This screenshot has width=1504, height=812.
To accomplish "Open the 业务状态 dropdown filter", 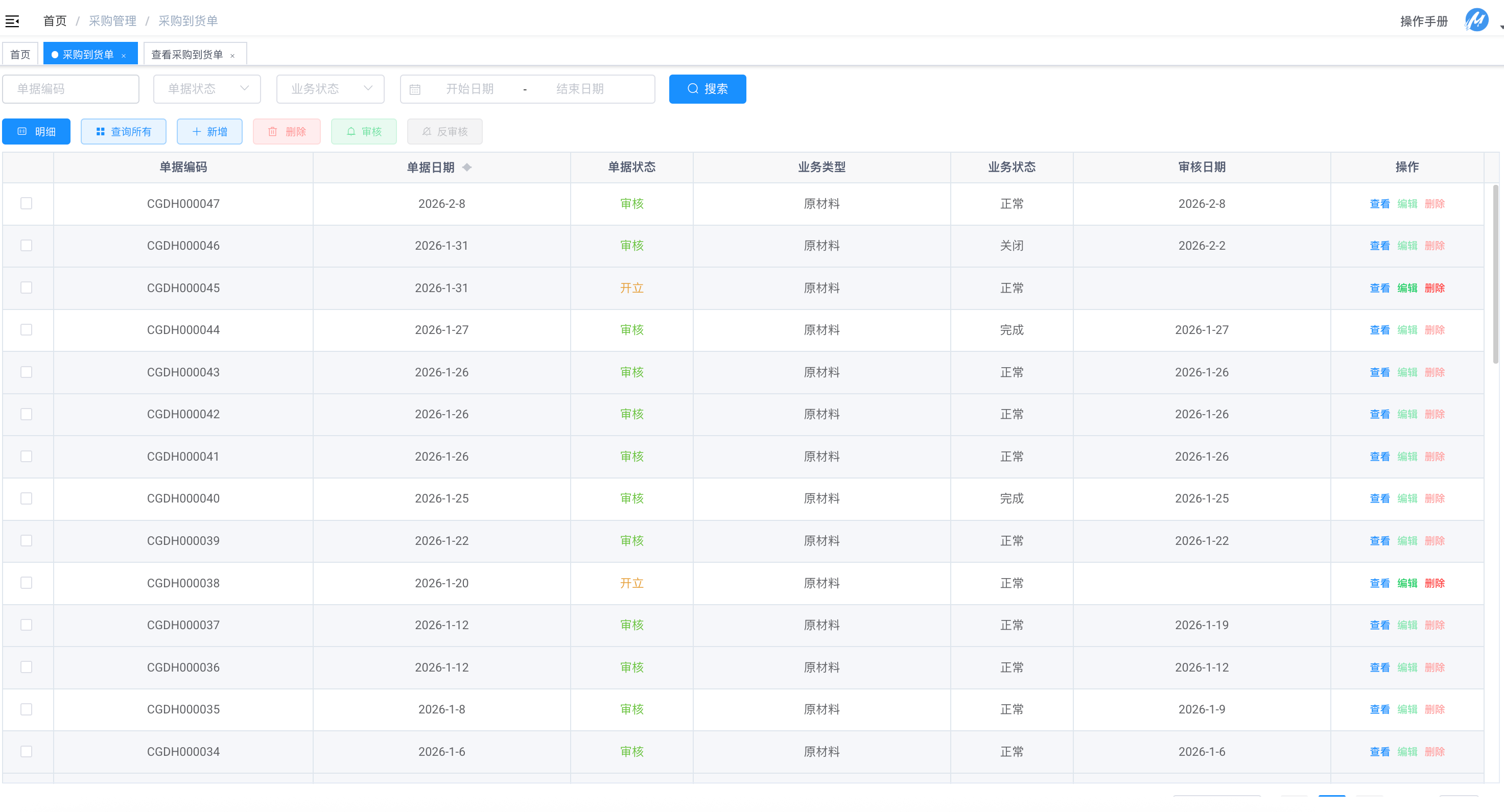I will point(330,89).
